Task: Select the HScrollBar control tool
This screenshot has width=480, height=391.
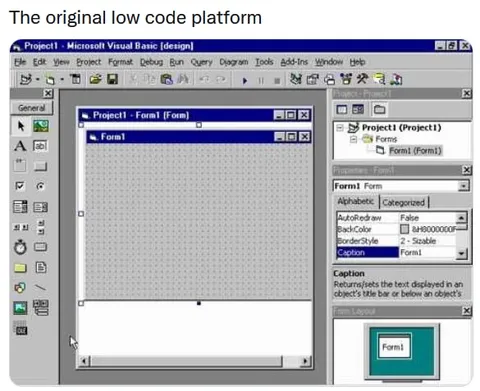Action: (x=20, y=227)
